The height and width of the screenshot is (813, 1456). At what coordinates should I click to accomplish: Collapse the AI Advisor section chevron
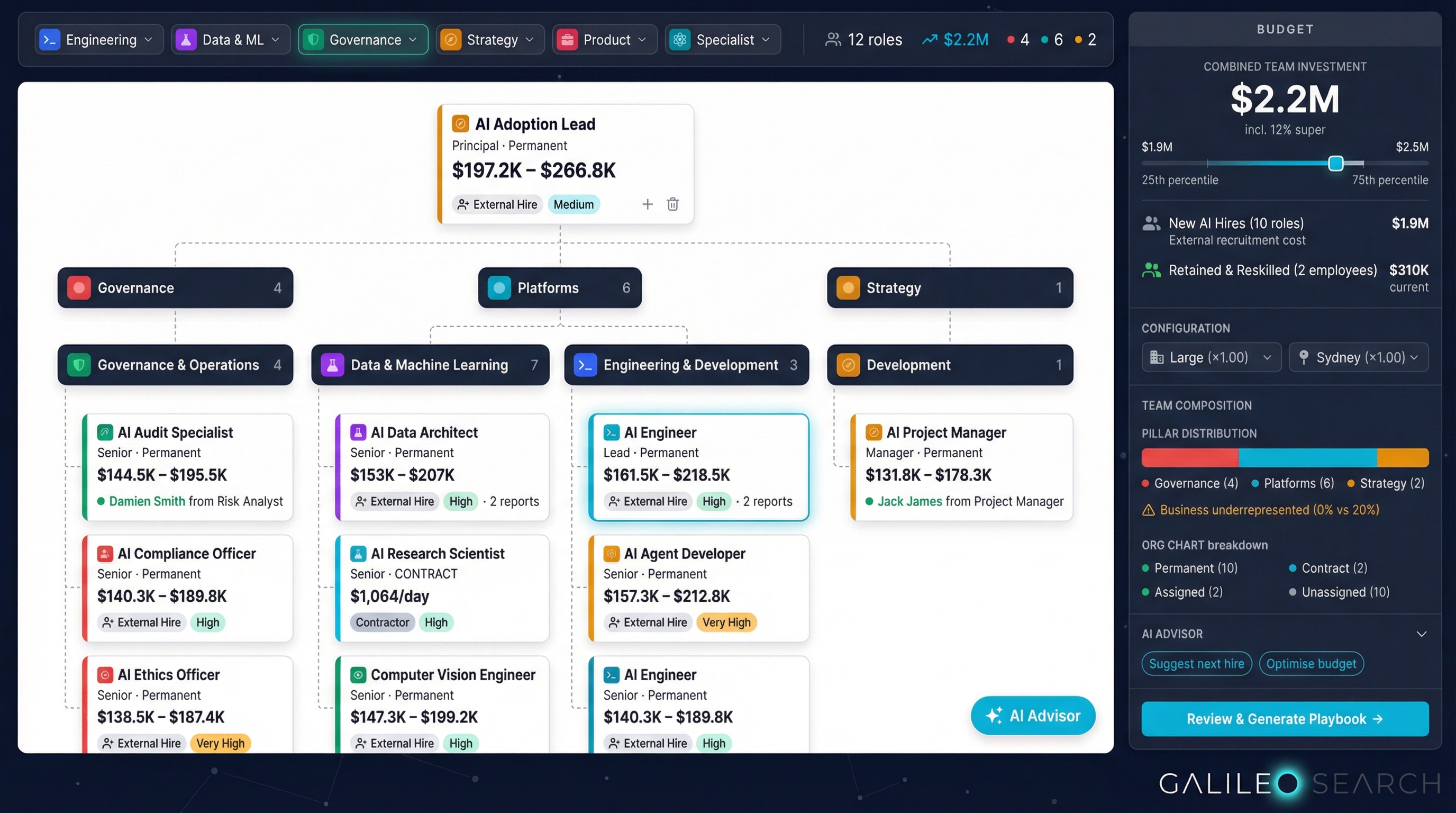coord(1422,634)
